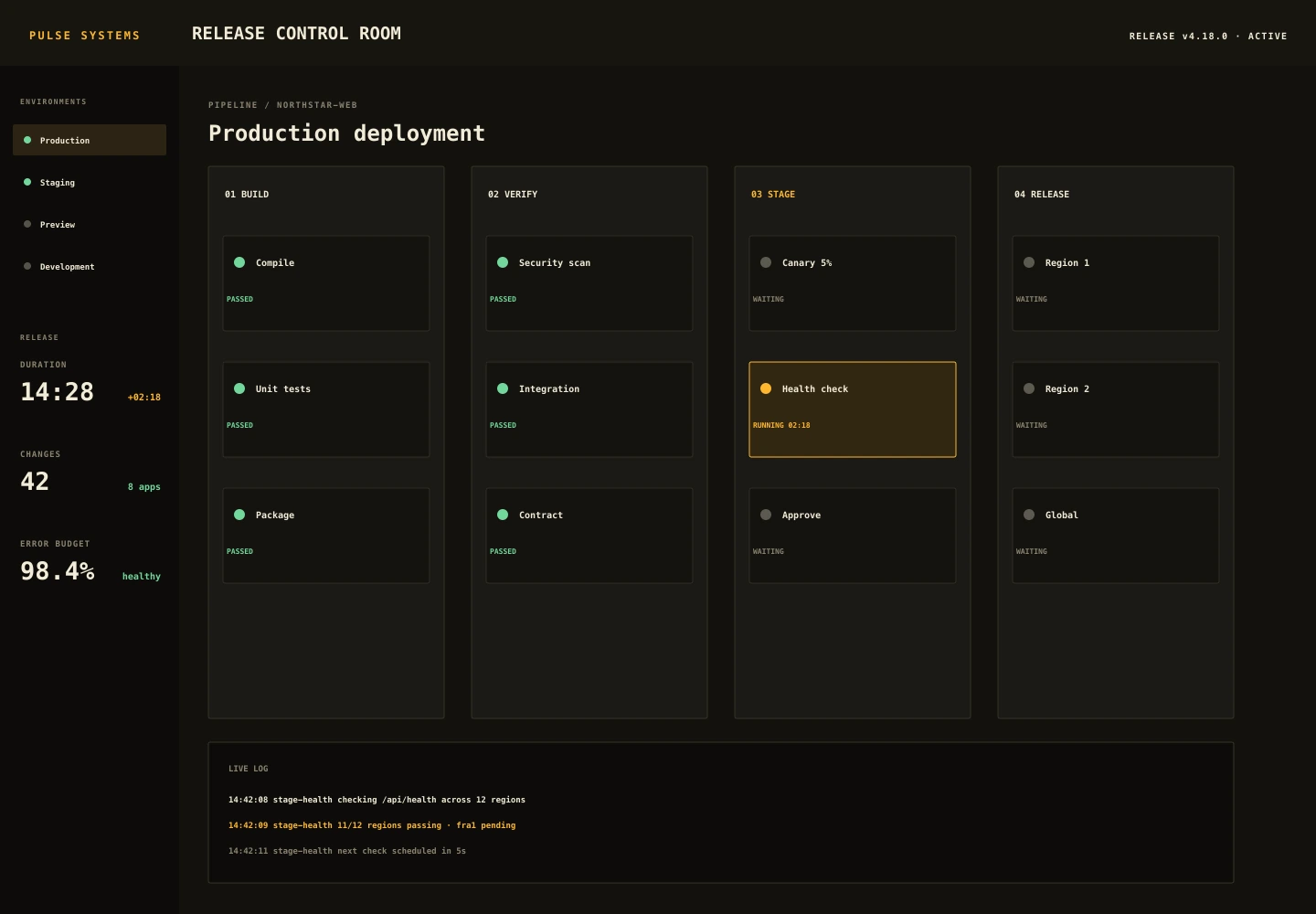Click the LIVE LOG heading

click(249, 769)
